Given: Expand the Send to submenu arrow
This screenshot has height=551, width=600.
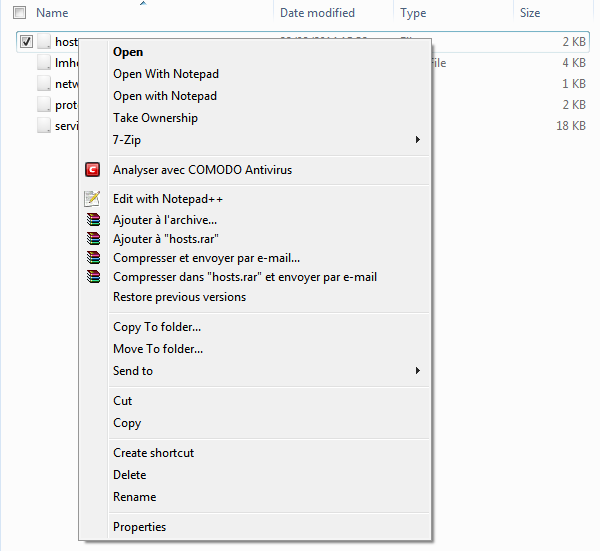Looking at the screenshot, I should pos(418,370).
